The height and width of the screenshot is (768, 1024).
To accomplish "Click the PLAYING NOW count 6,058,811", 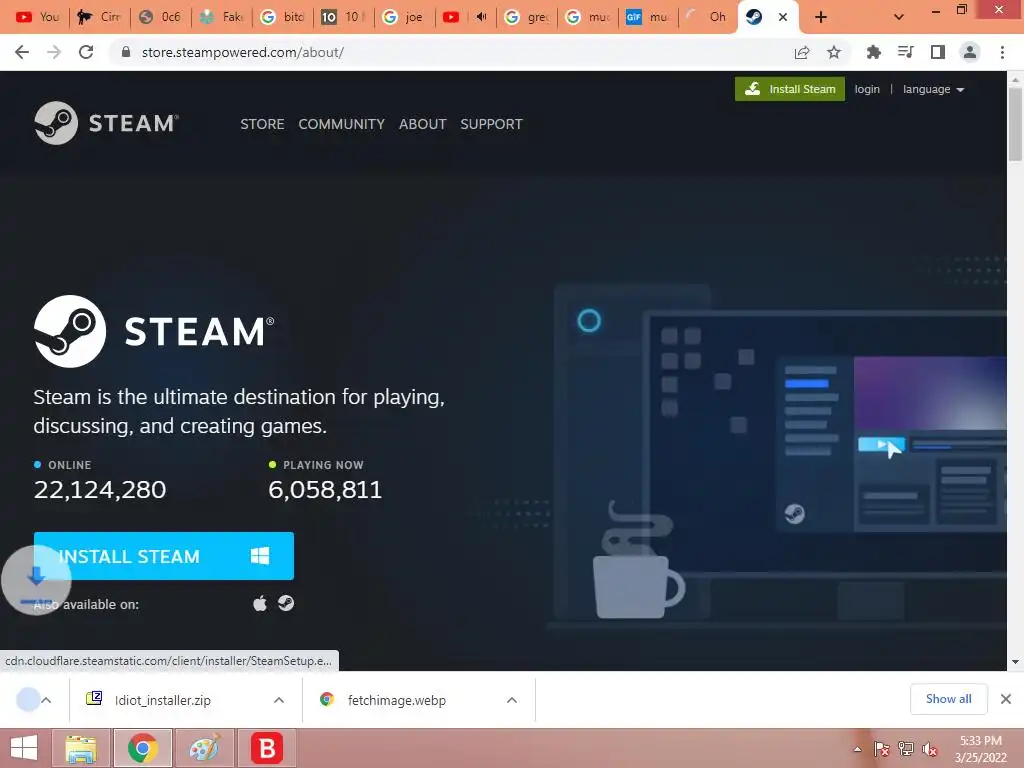I will click(325, 490).
